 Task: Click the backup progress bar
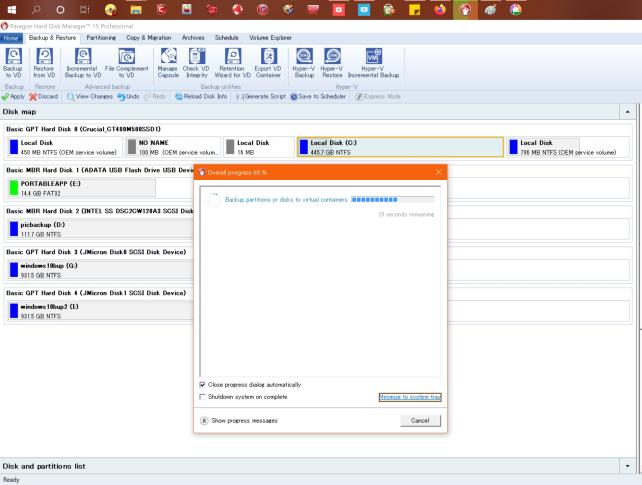[392, 200]
